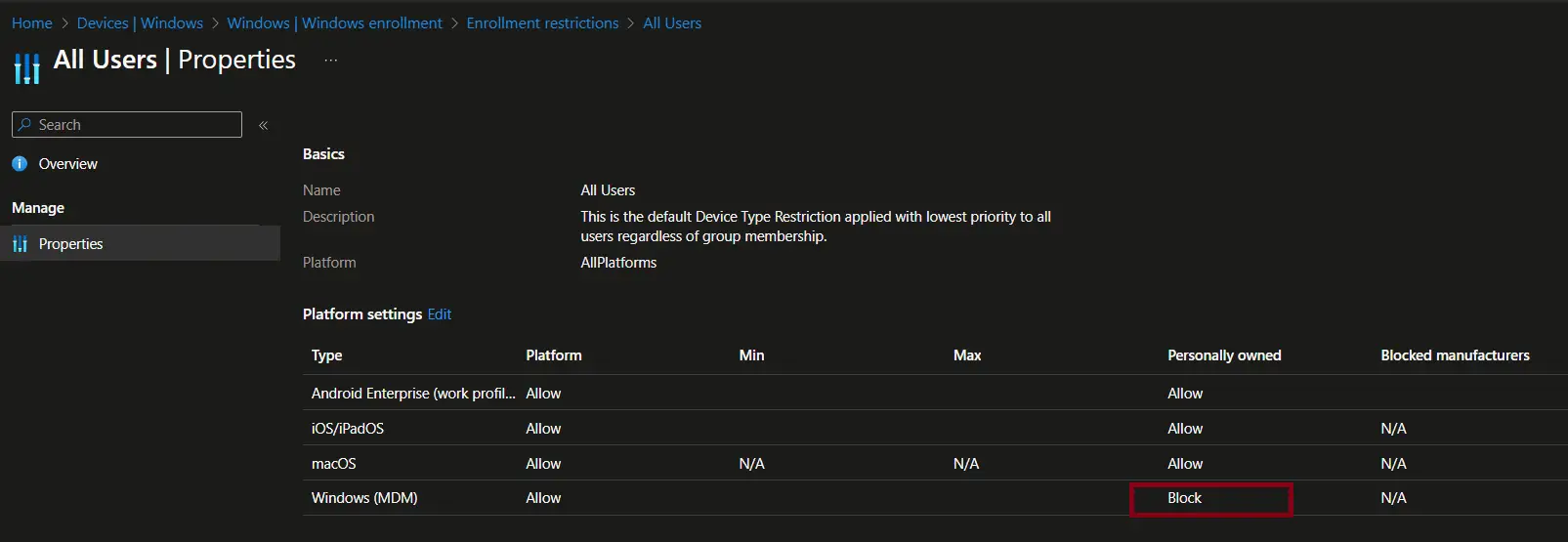The image size is (1568, 542).
Task: Open Overview in the sidebar
Action: (67, 164)
